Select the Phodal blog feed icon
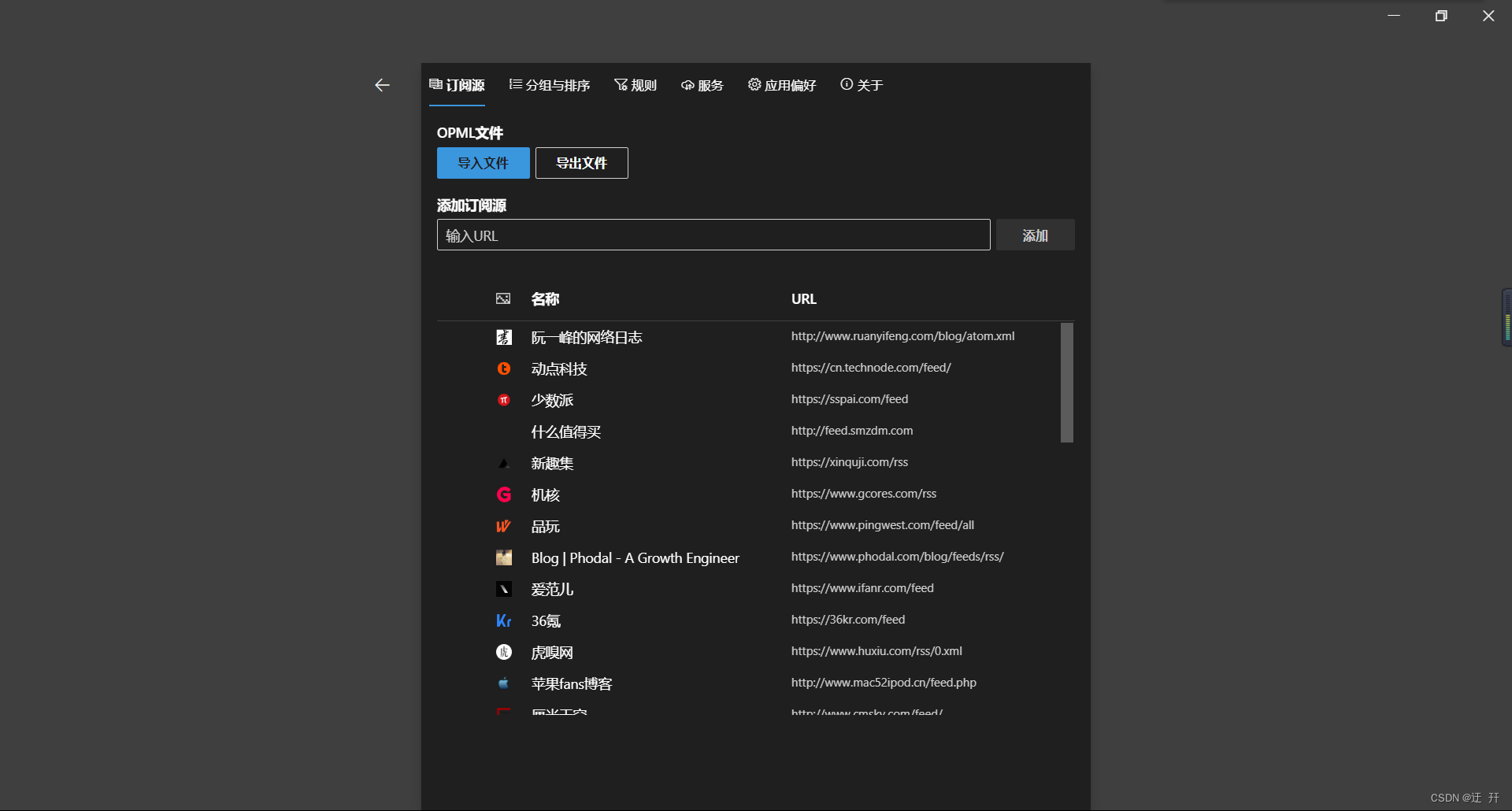 [504, 557]
